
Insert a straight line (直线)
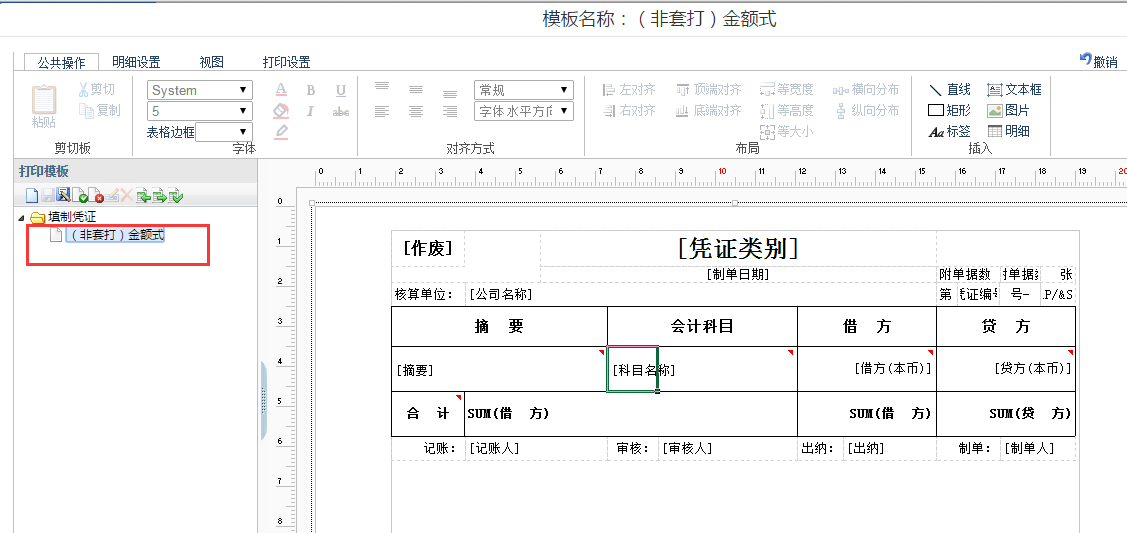(x=949, y=90)
